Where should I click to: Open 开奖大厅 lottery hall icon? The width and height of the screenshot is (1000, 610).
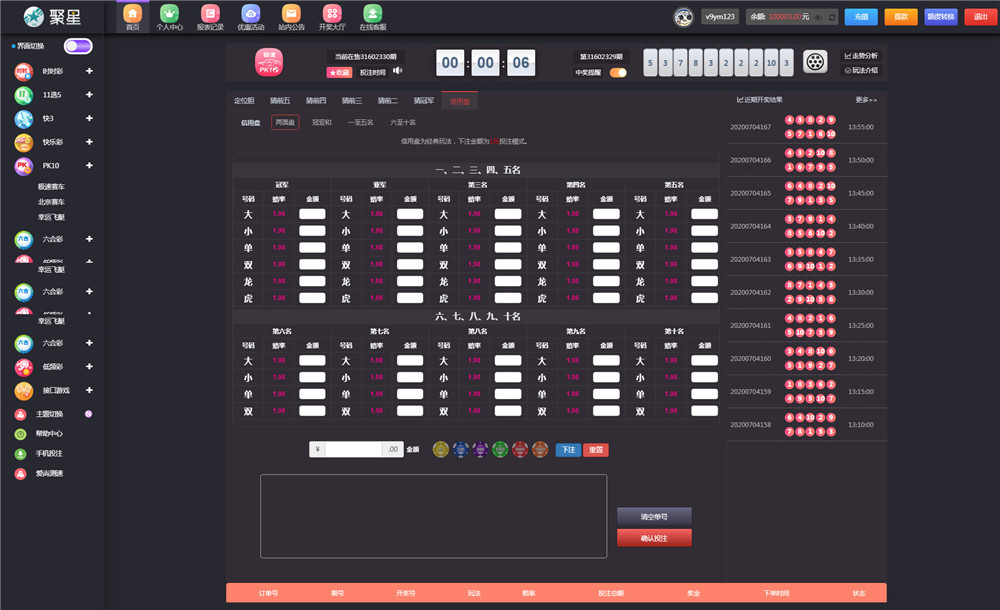(331, 16)
